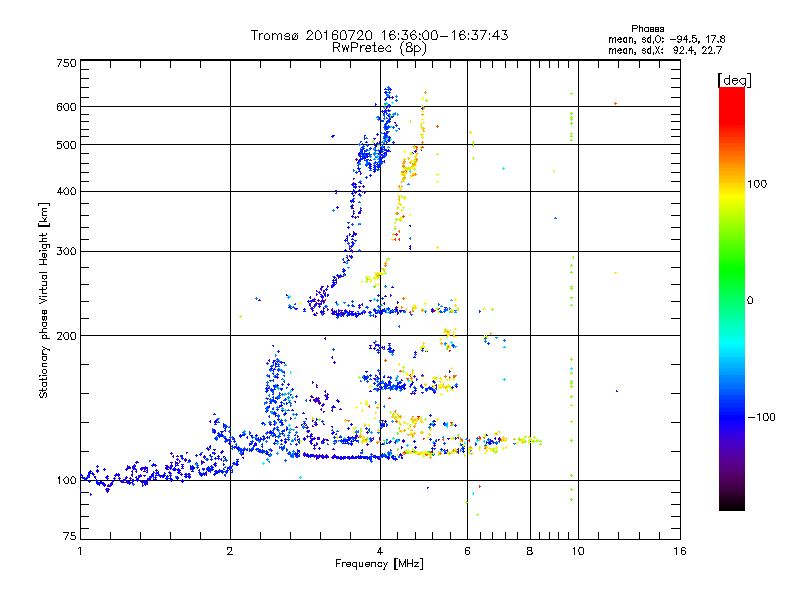Click the x-axis tick label '8'
This screenshot has height=600, width=800.
click(530, 551)
